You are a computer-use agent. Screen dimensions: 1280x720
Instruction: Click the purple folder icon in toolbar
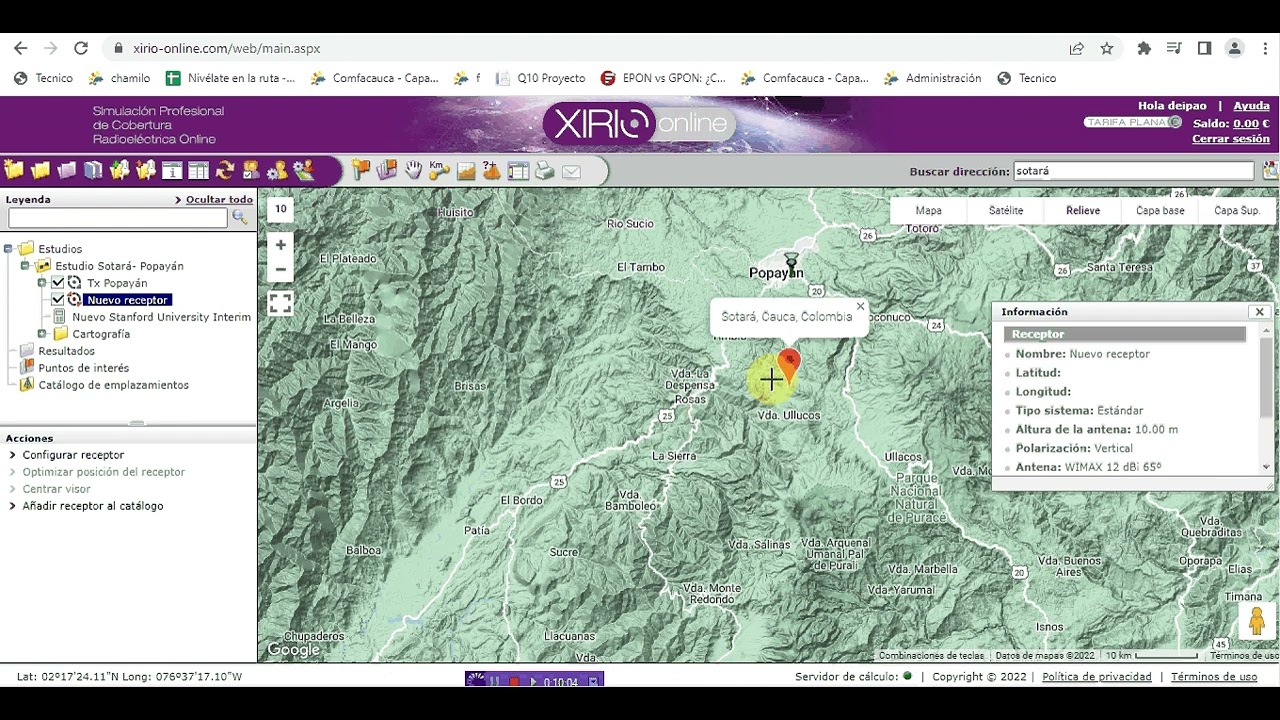click(x=66, y=170)
